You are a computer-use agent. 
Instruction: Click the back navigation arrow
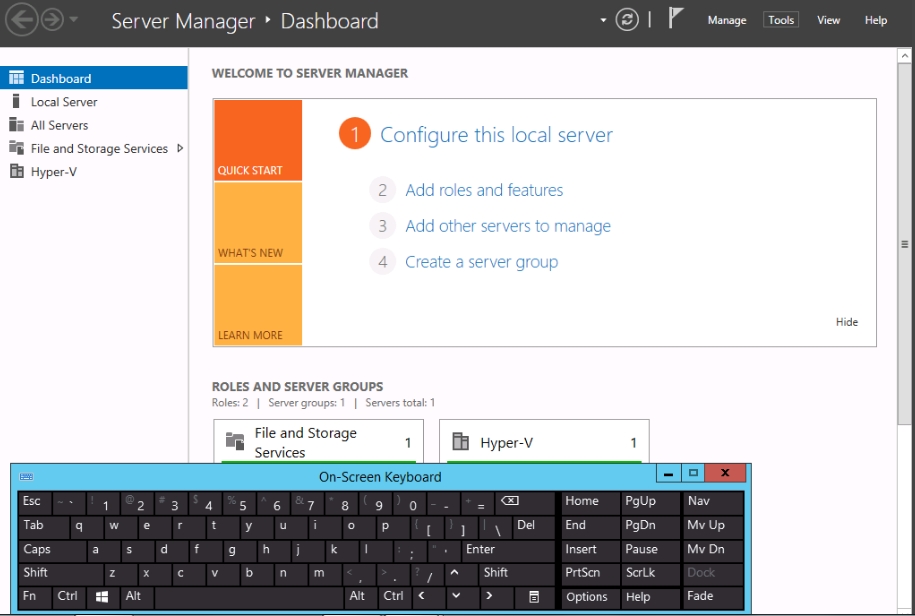click(x=22, y=20)
